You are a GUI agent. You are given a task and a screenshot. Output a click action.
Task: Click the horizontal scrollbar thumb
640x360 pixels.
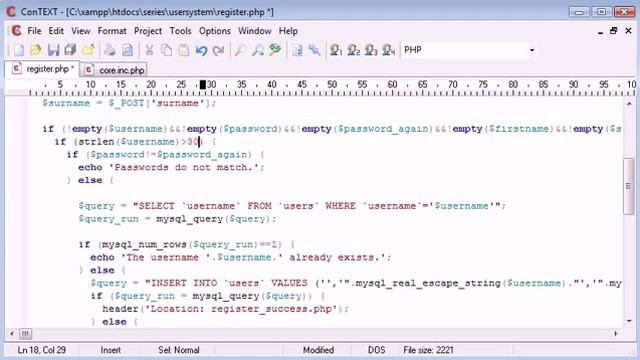25,333
